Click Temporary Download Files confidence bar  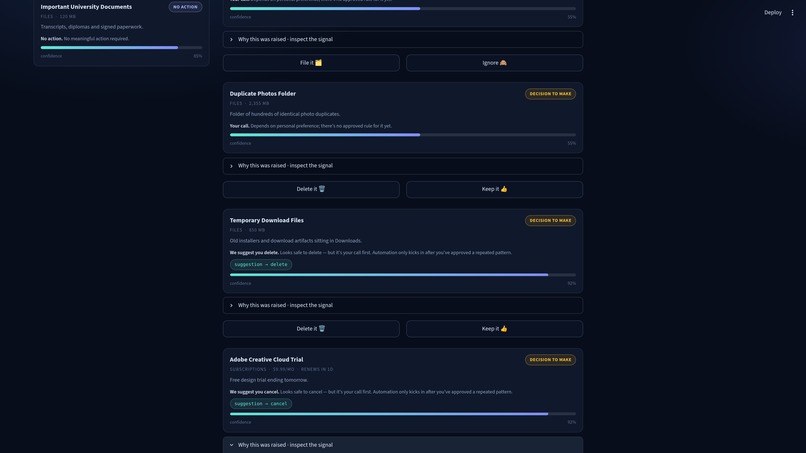(x=402, y=275)
